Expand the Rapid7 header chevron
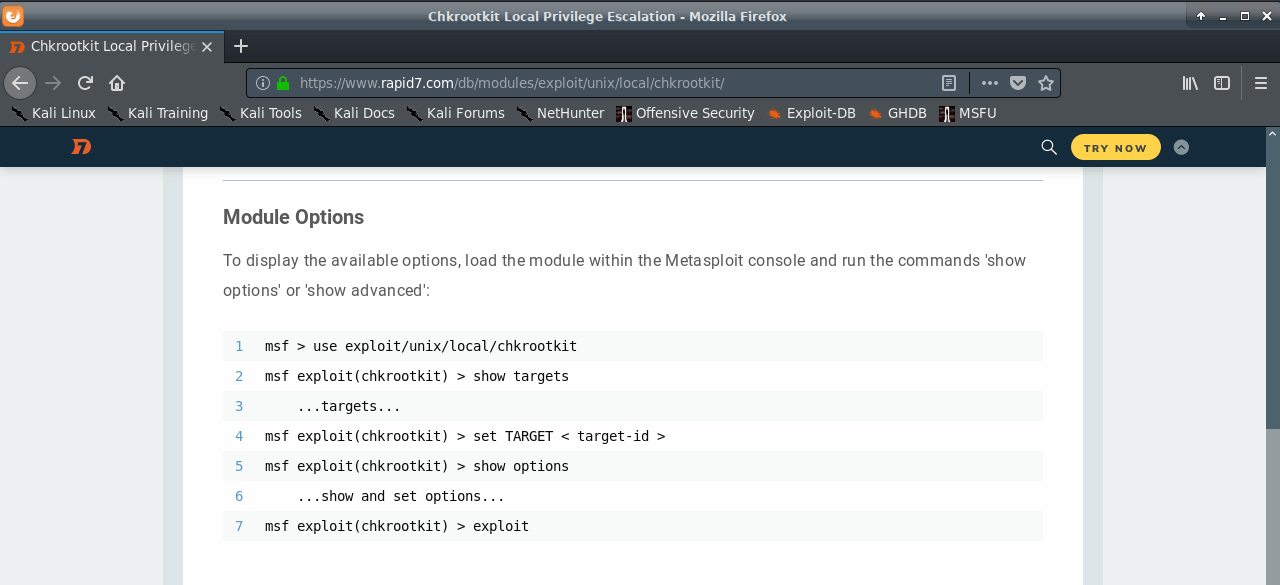The height and width of the screenshot is (585, 1280). 1181,147
